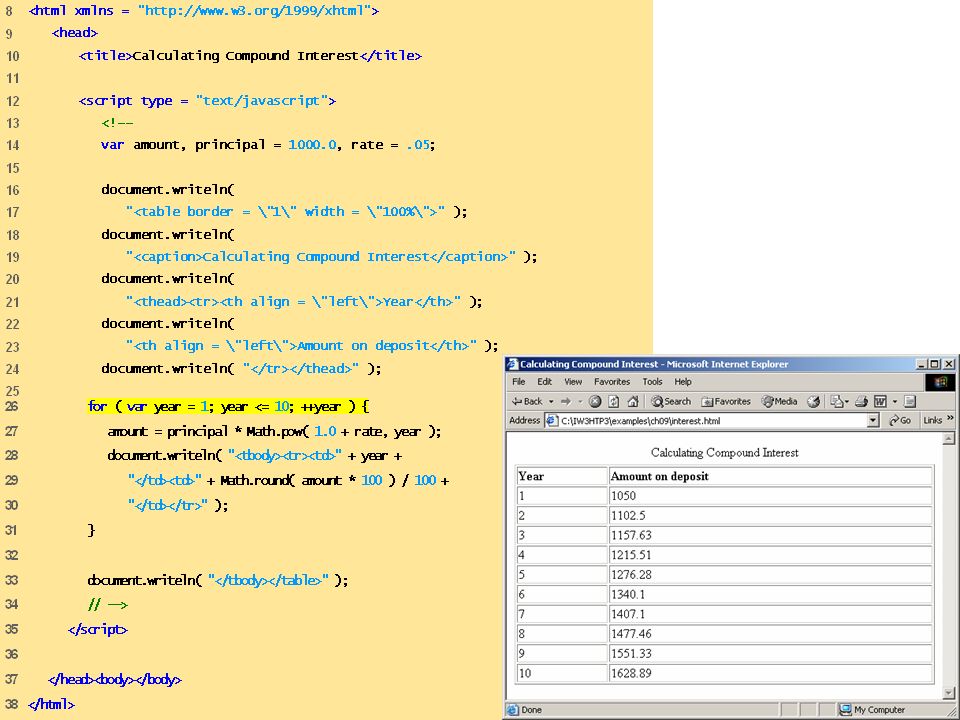Open the File menu

[519, 381]
